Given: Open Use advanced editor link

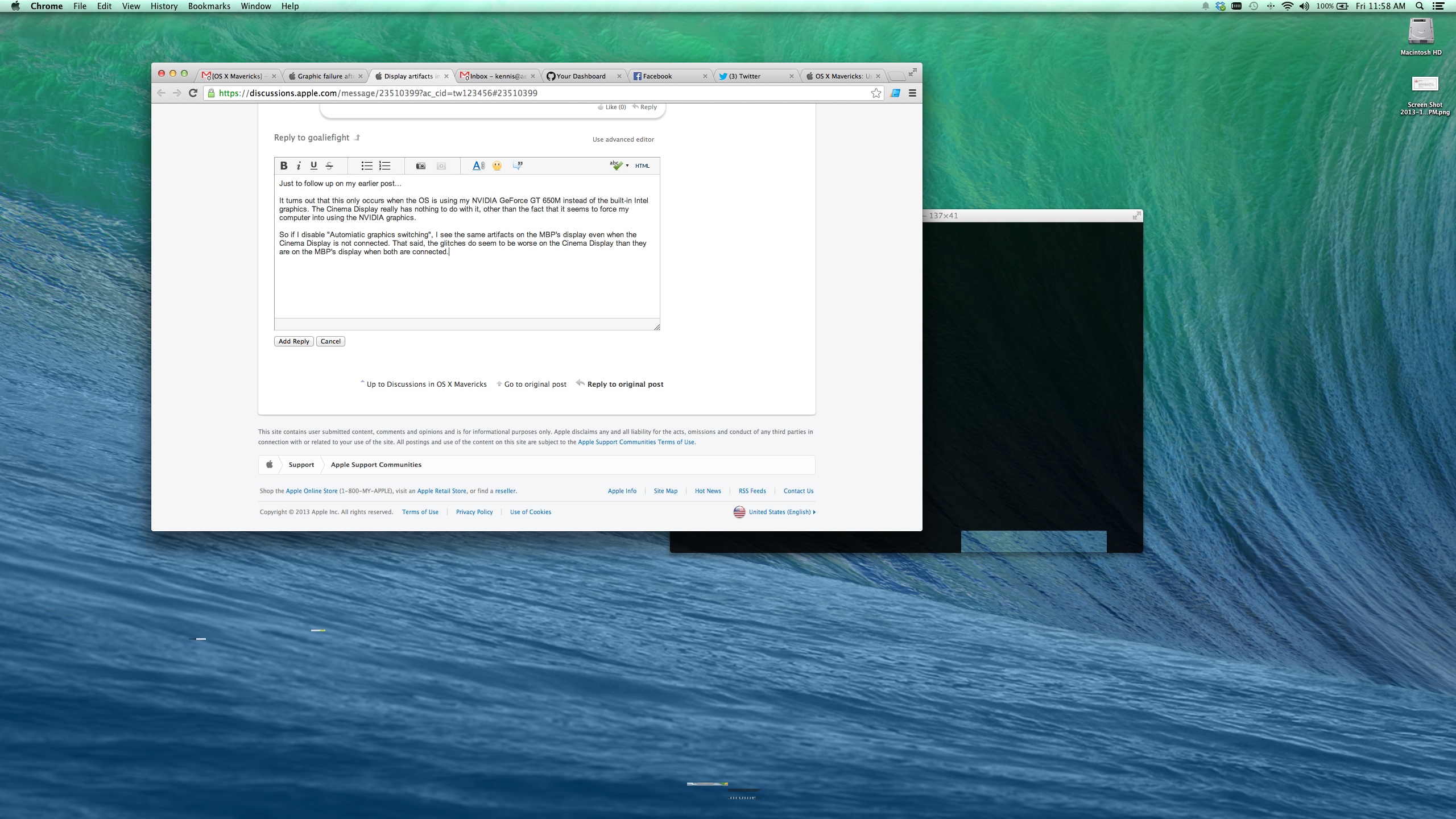Looking at the screenshot, I should pos(623,139).
